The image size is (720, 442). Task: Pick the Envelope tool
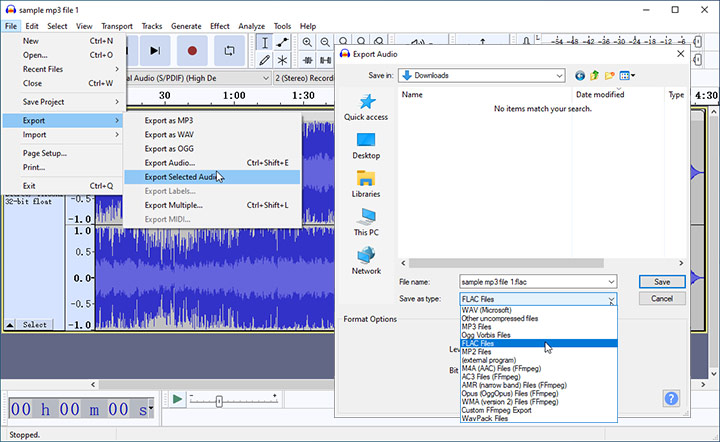(283, 43)
